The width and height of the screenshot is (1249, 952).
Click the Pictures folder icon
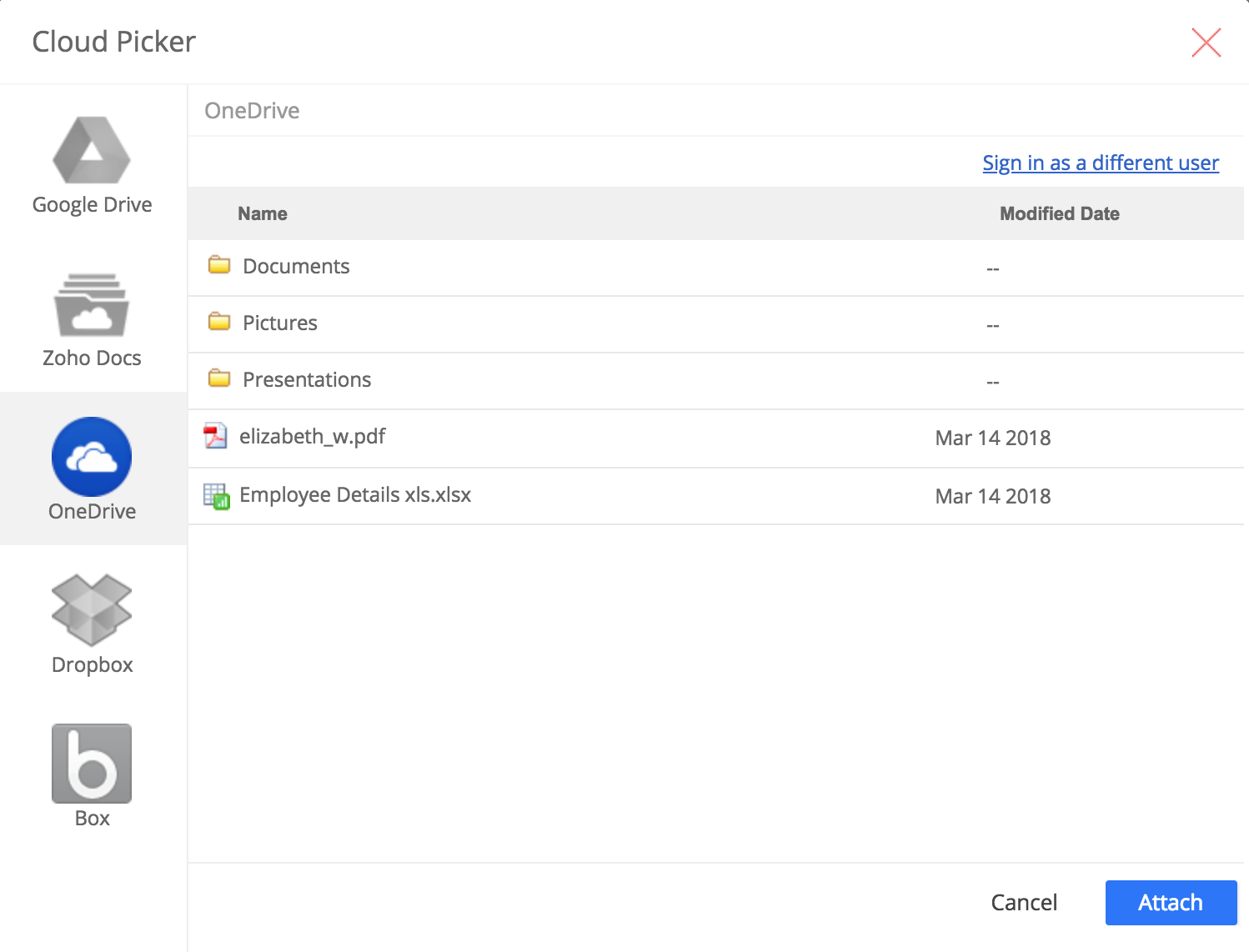219,322
